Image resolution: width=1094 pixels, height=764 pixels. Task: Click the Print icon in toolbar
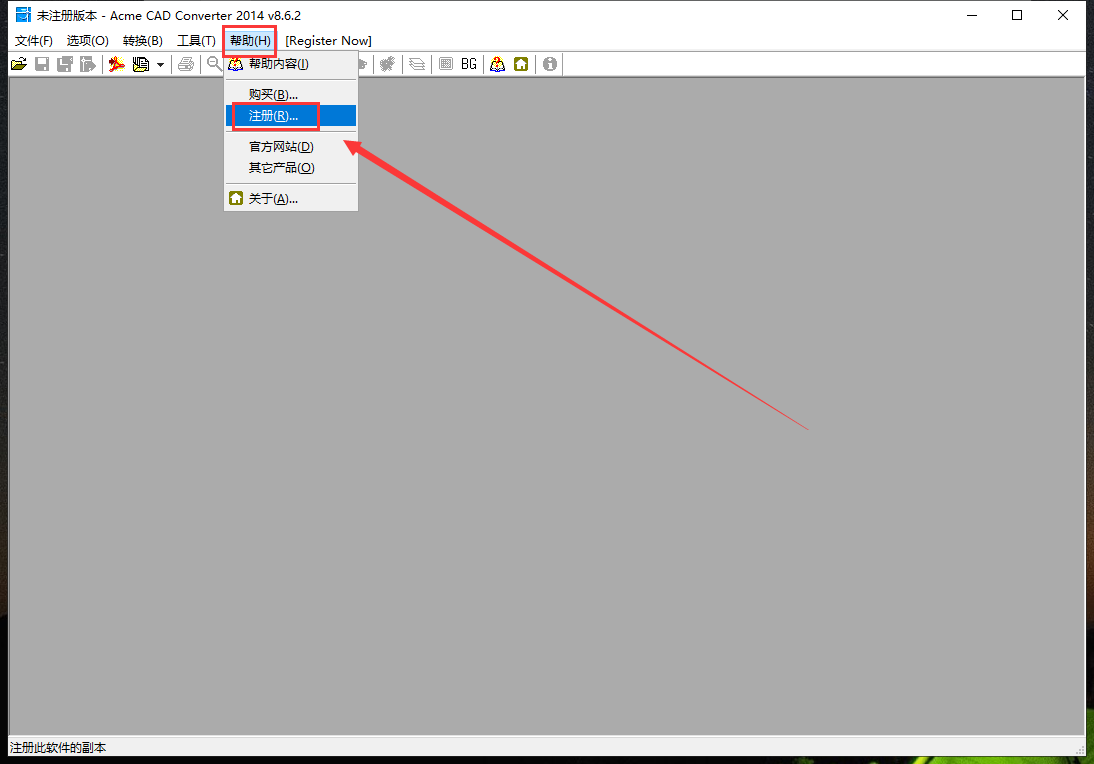(x=186, y=64)
